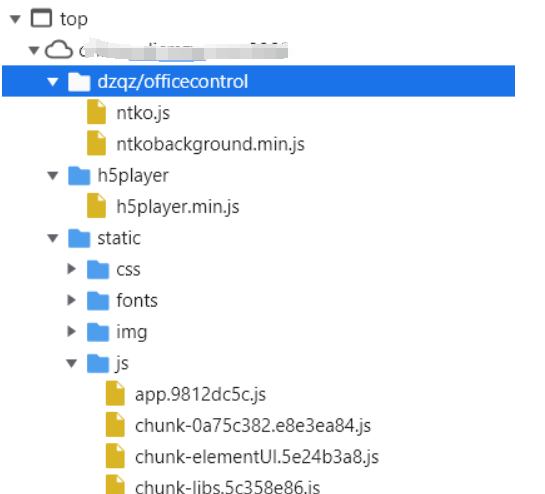Click the ntko.js file icon
Image resolution: width=545 pixels, height=494 pixels.
(96, 112)
